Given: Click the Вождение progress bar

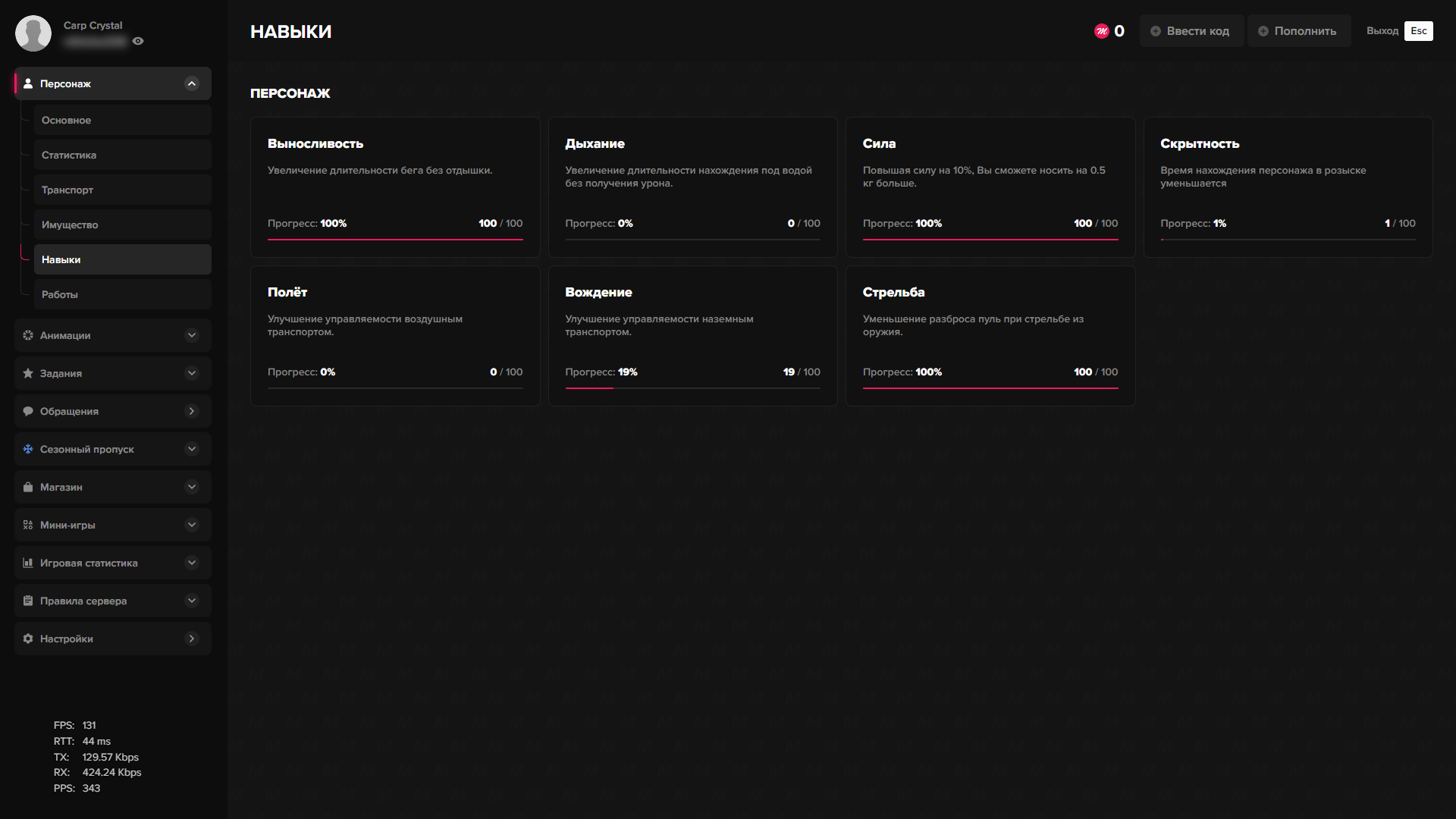Looking at the screenshot, I should pos(692,388).
